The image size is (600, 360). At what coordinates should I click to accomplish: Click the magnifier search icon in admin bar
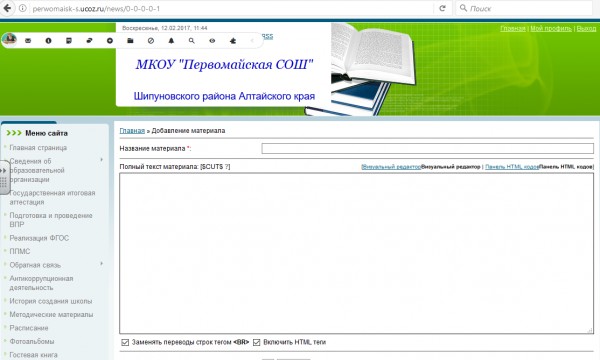coord(192,41)
